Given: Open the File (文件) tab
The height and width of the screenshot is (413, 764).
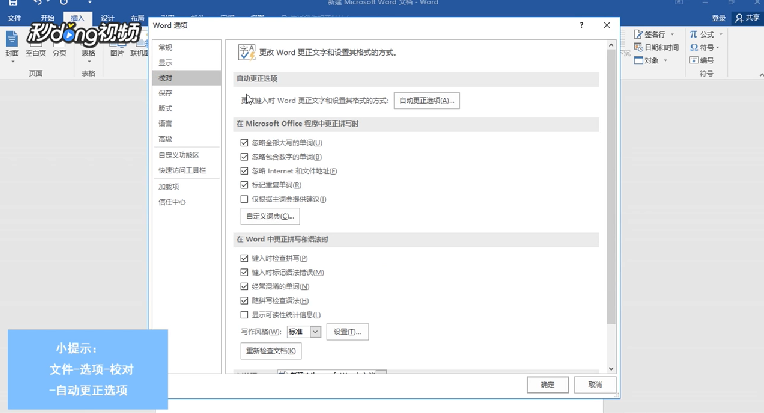Looking at the screenshot, I should click(15, 18).
